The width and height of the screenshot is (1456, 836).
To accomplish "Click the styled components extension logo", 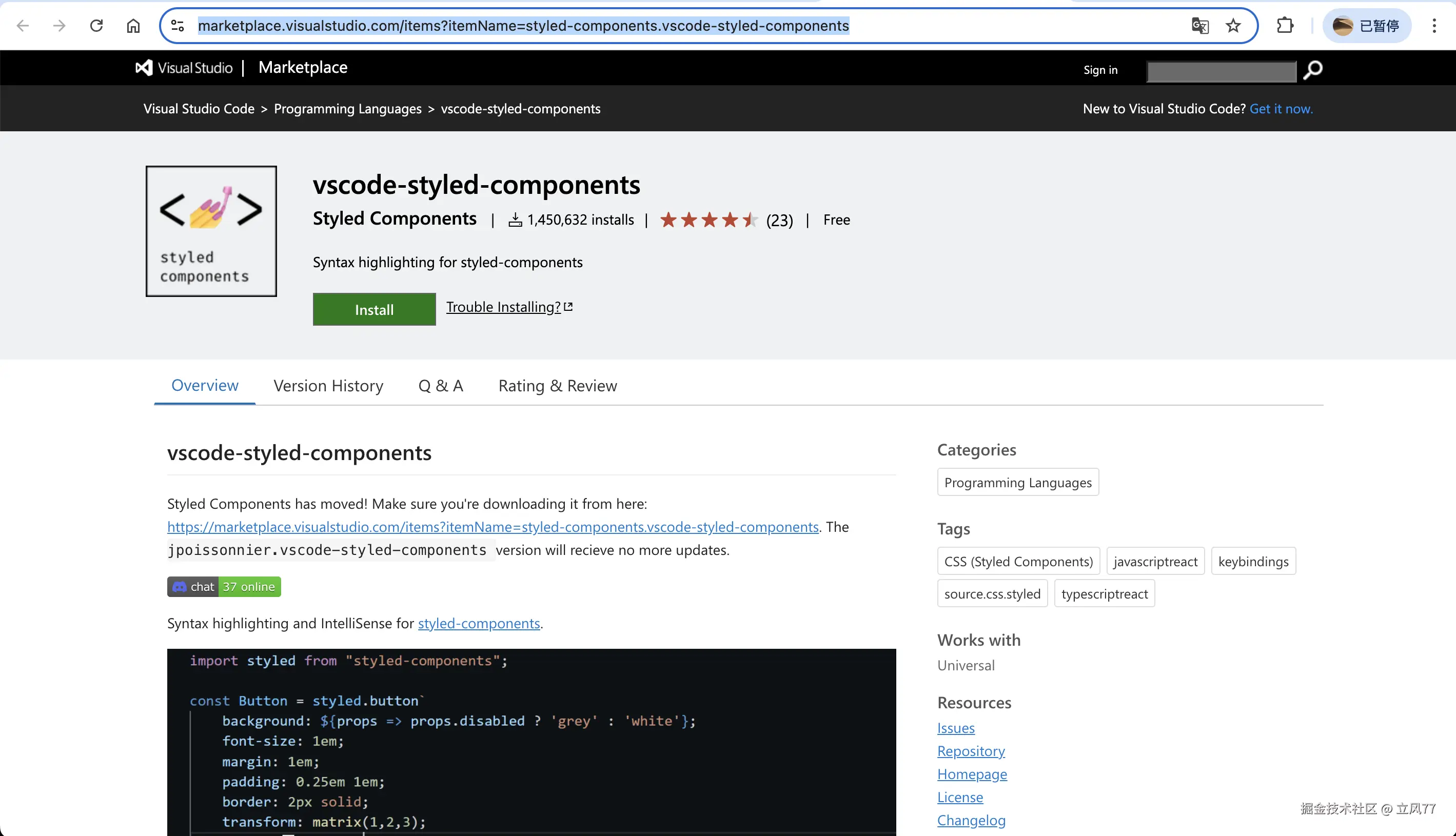I will point(211,231).
